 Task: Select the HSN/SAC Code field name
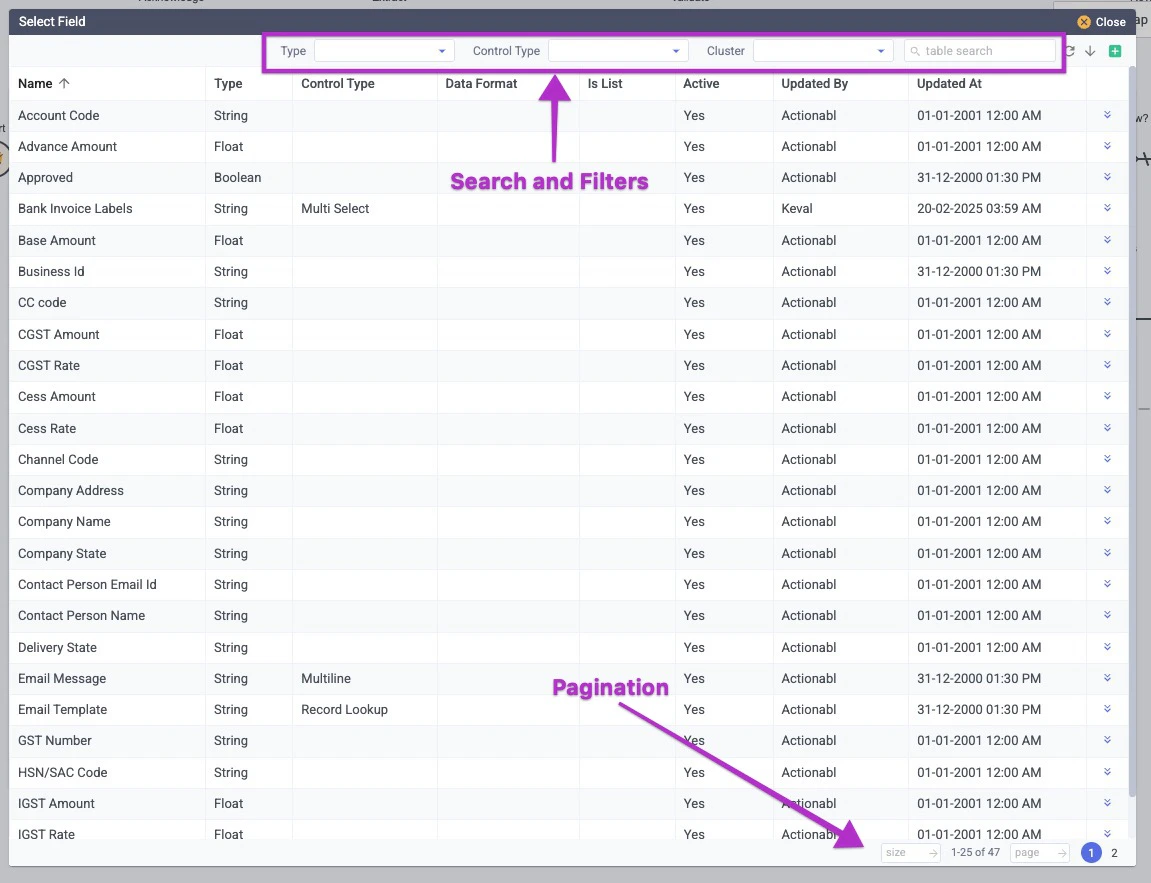pos(62,772)
